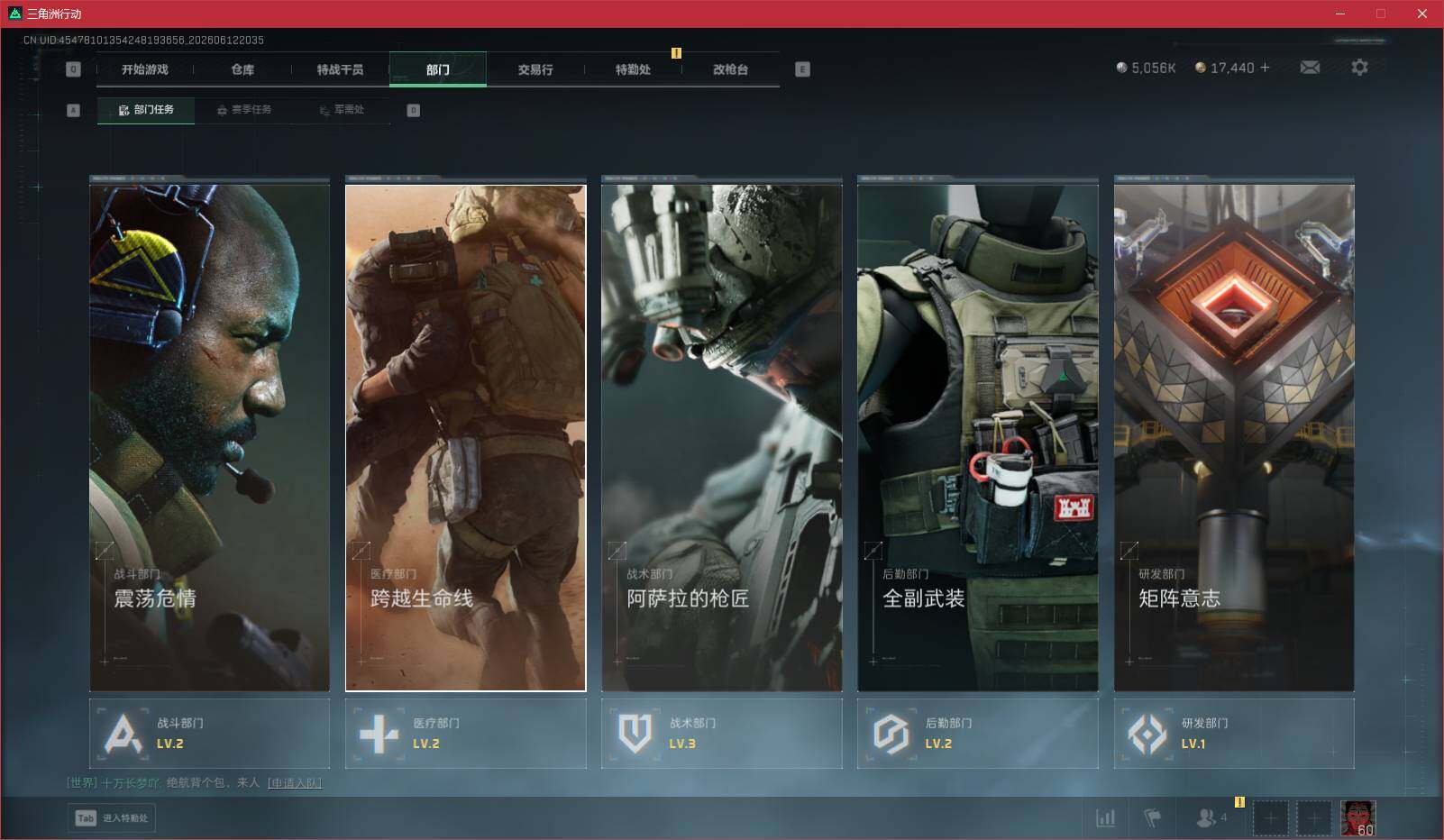Open the 开始游戏 tab
Image resolution: width=1444 pixels, height=840 pixels.
pyautogui.click(x=145, y=69)
